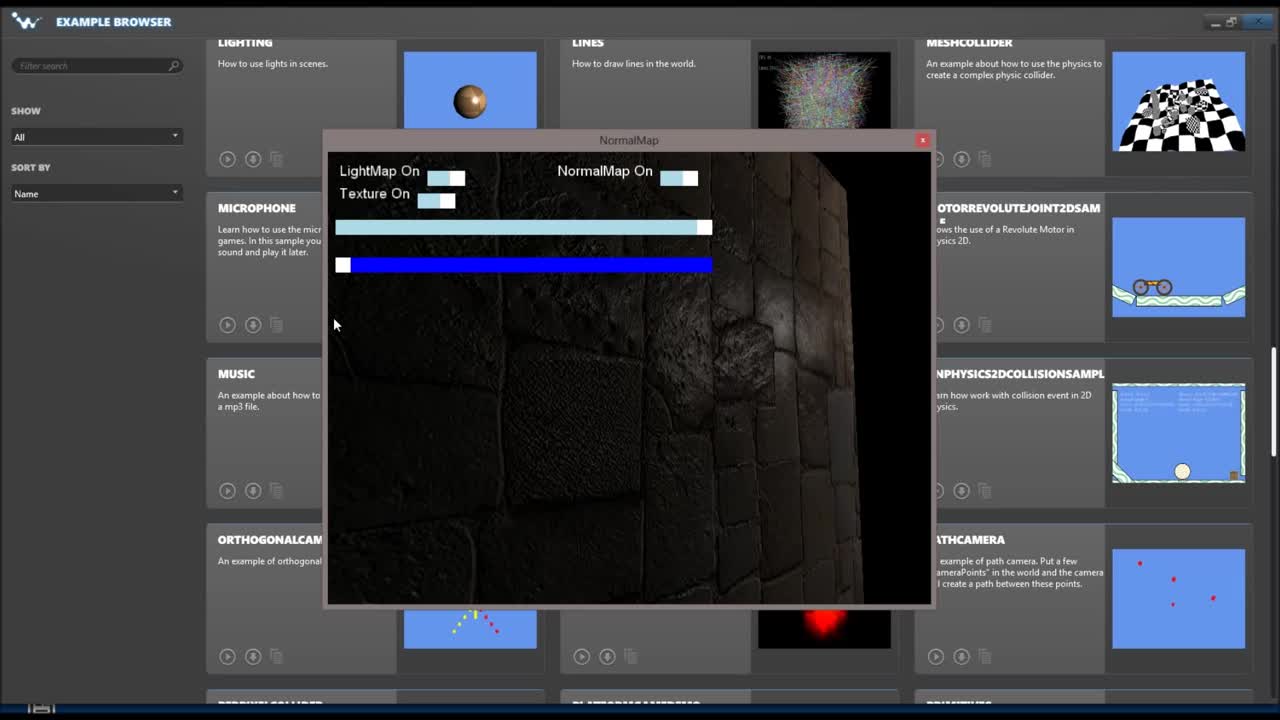Expand the Sort By Name dropdown
This screenshot has width=1280, height=720.
[x=96, y=193]
